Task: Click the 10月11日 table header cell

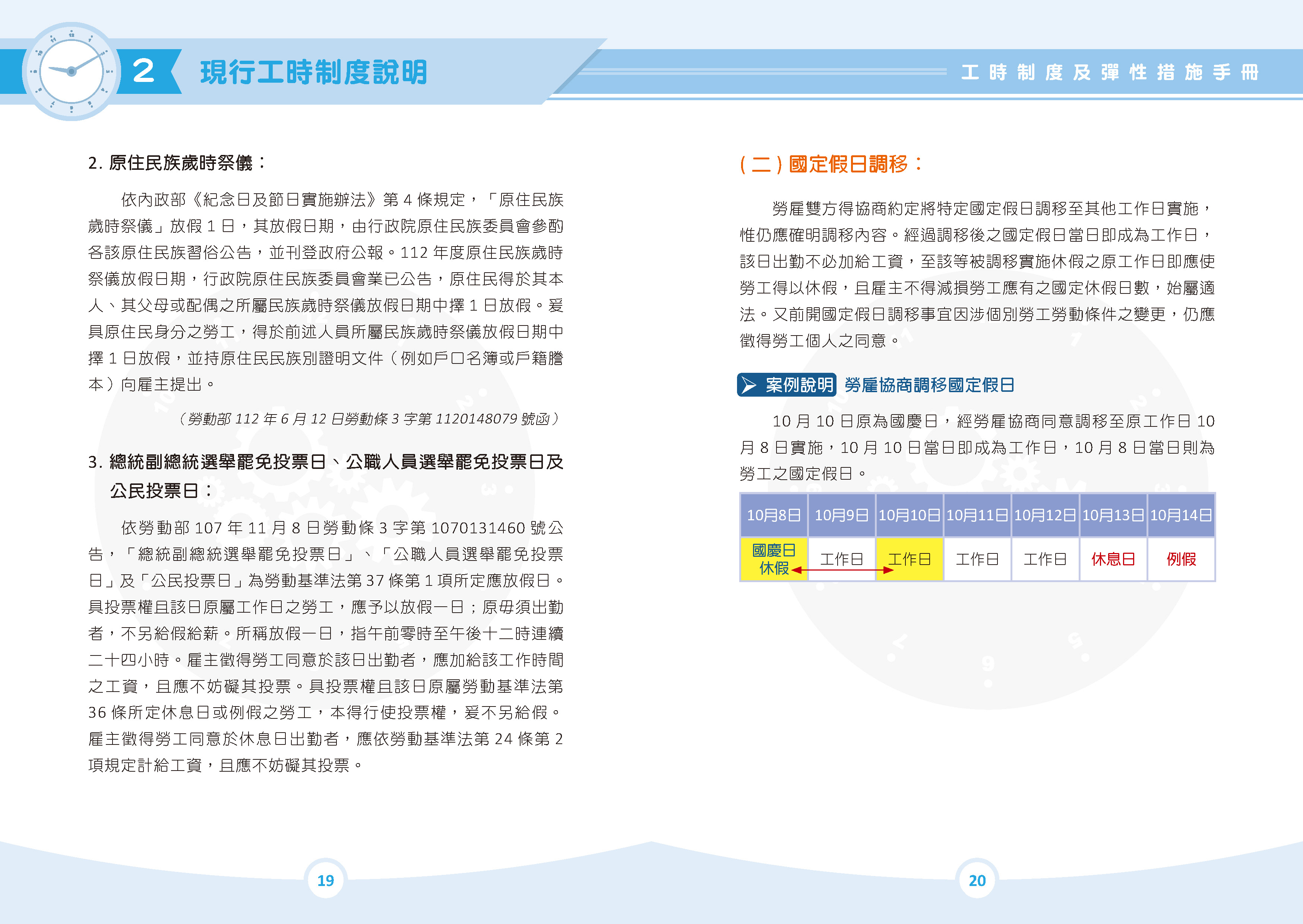Action: [977, 515]
